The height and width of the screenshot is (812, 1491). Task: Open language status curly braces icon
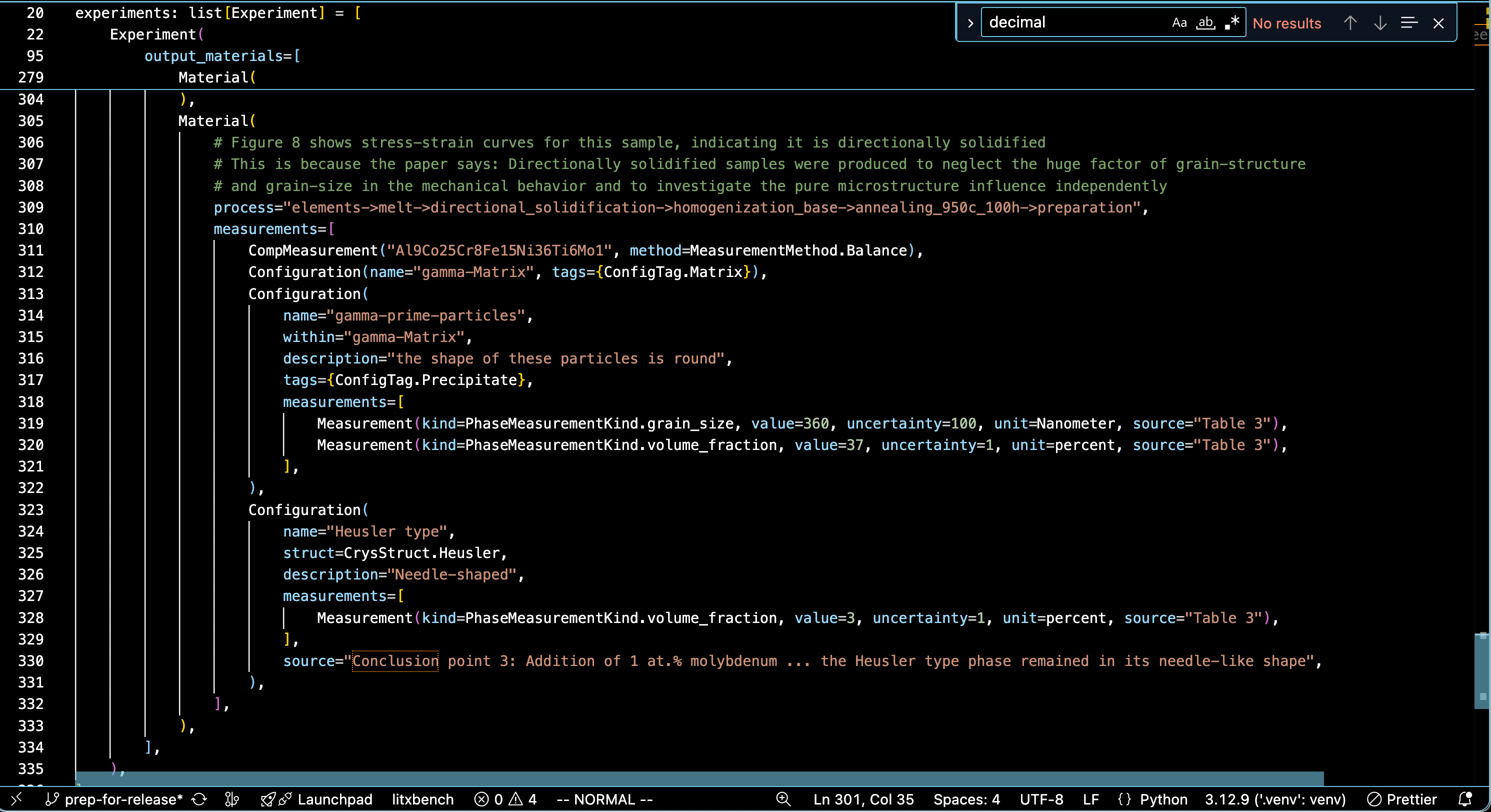(1124, 799)
